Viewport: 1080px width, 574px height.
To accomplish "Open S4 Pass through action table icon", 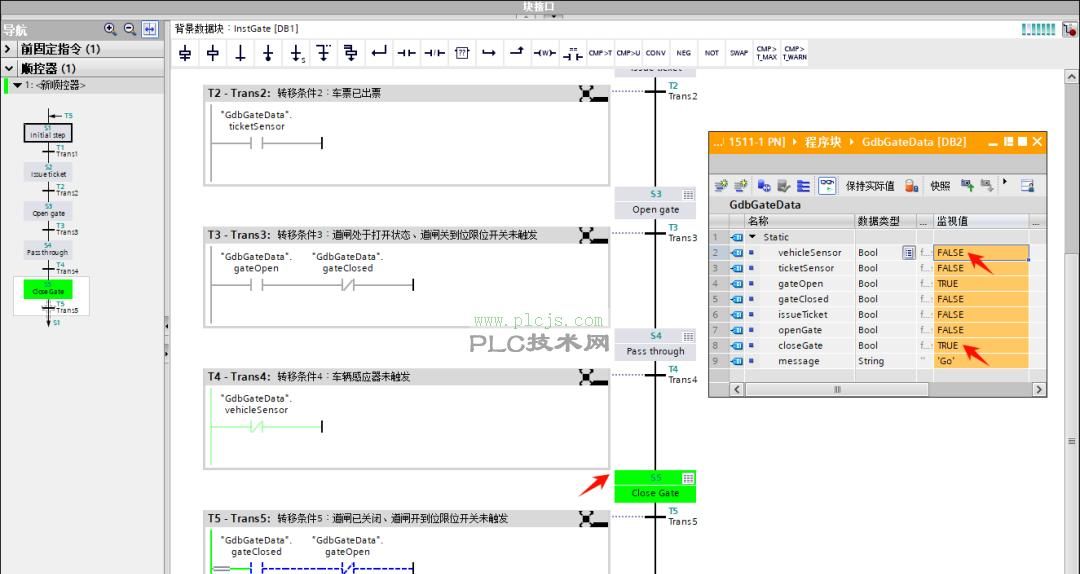I will [x=688, y=336].
